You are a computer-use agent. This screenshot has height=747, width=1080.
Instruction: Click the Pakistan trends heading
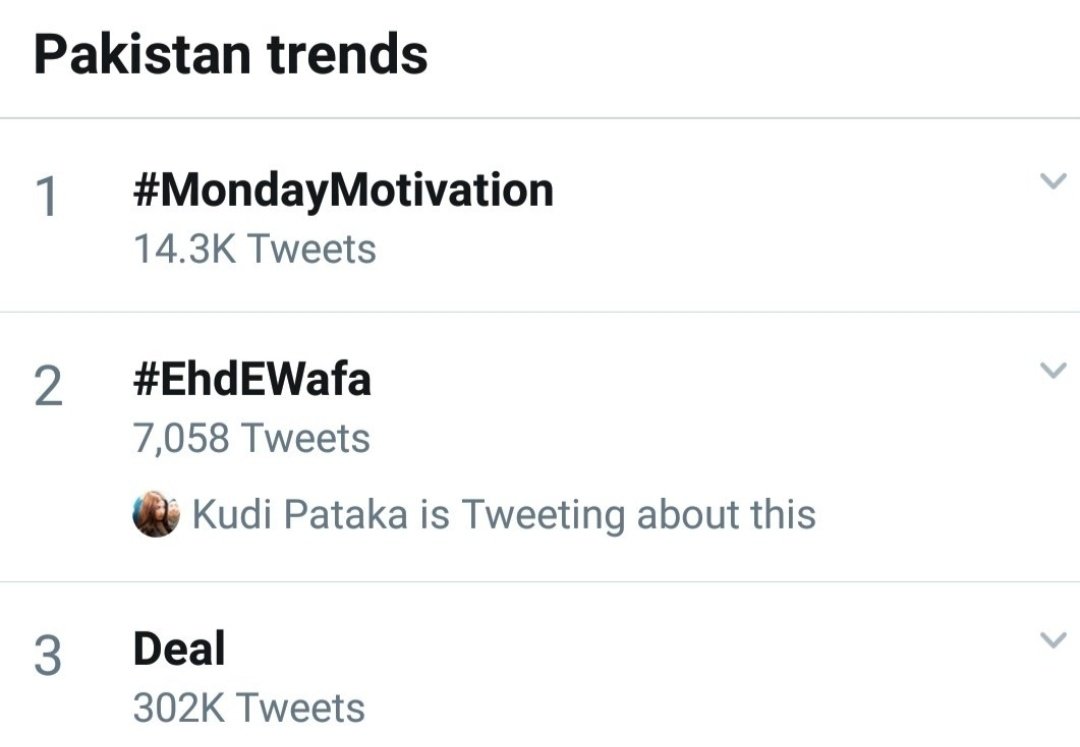coord(231,54)
